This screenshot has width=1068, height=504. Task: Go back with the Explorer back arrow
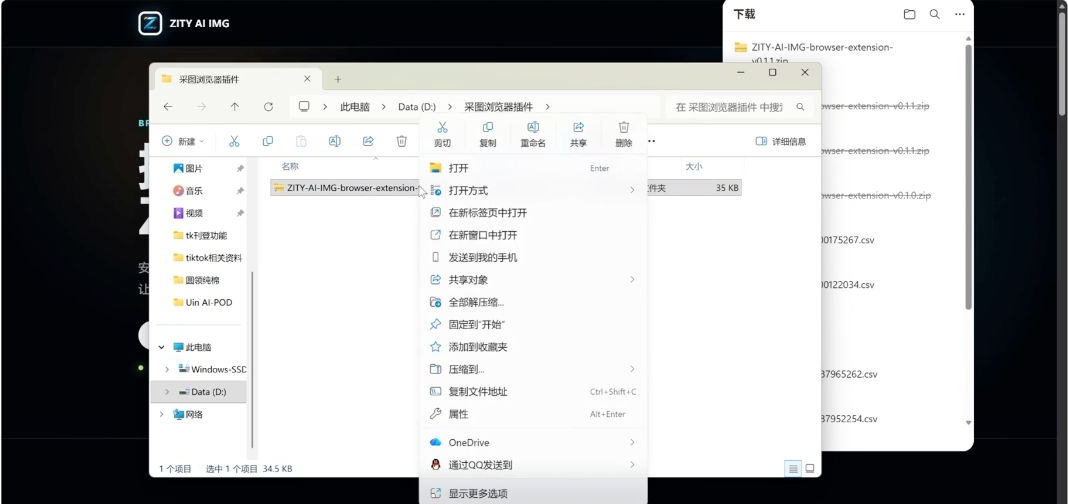click(168, 107)
